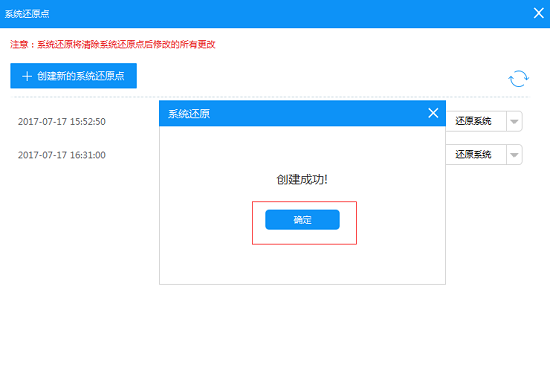
Task: Click the 系统还原点 window title
Action: (x=27, y=14)
